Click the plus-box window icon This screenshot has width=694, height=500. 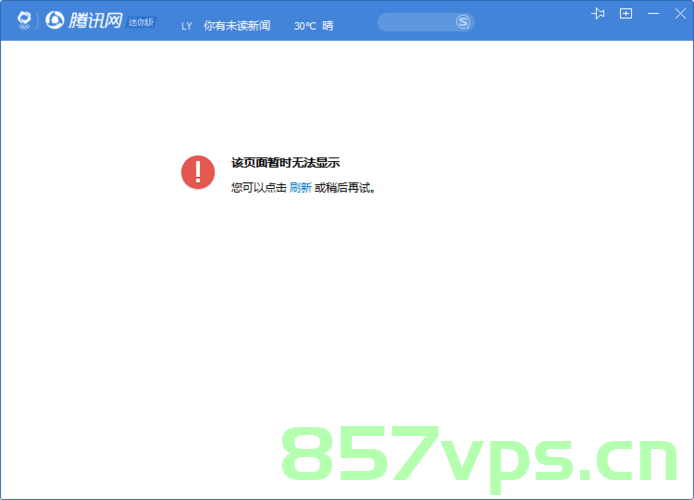pyautogui.click(x=626, y=14)
